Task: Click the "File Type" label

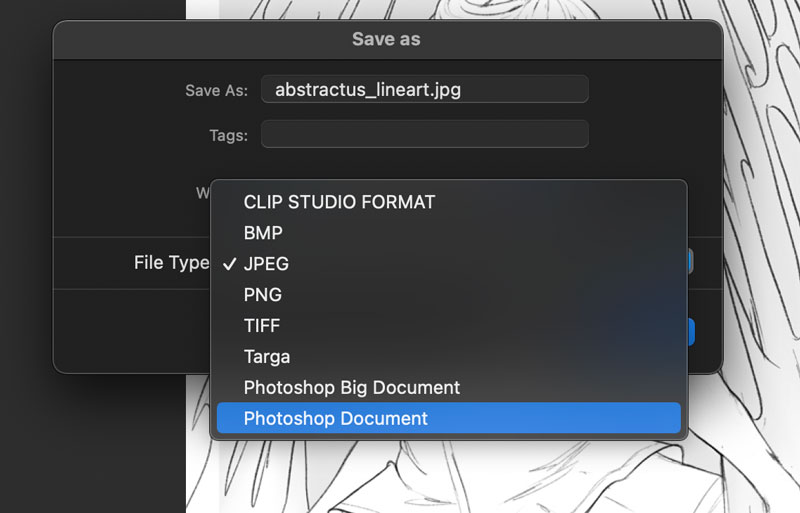Action: coord(171,263)
